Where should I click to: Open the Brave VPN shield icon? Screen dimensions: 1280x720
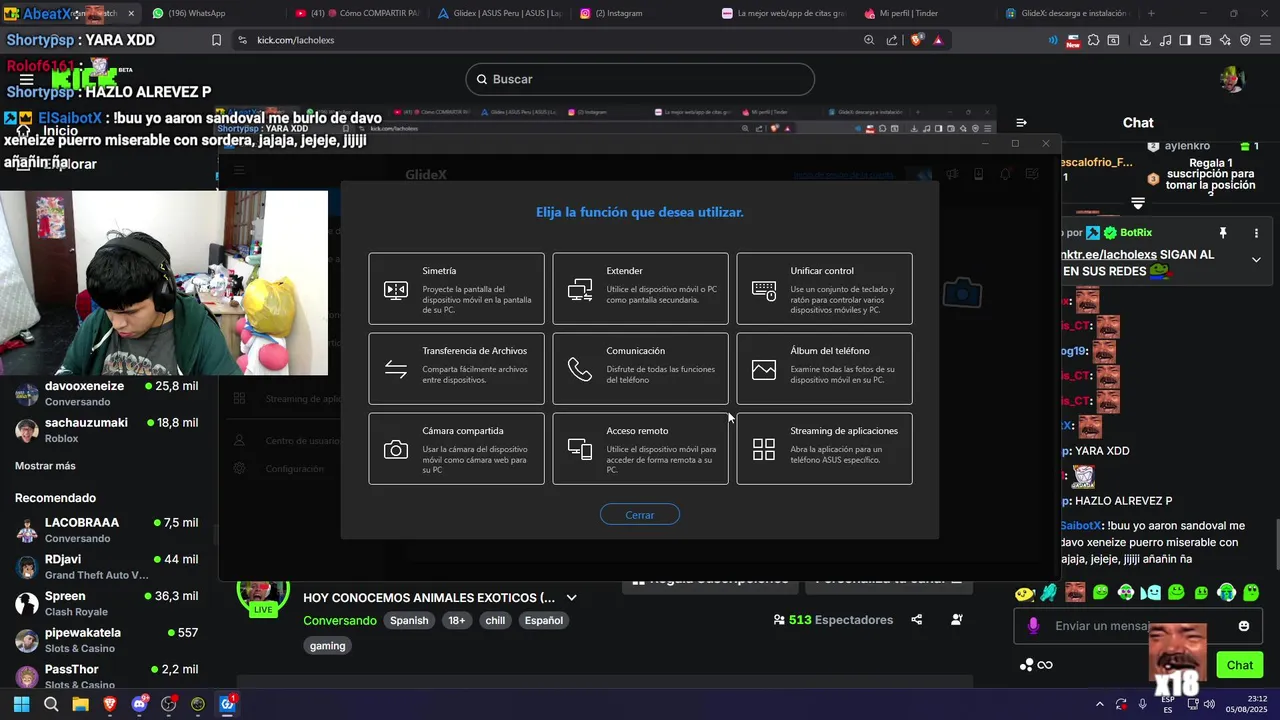pyautogui.click(x=1245, y=40)
